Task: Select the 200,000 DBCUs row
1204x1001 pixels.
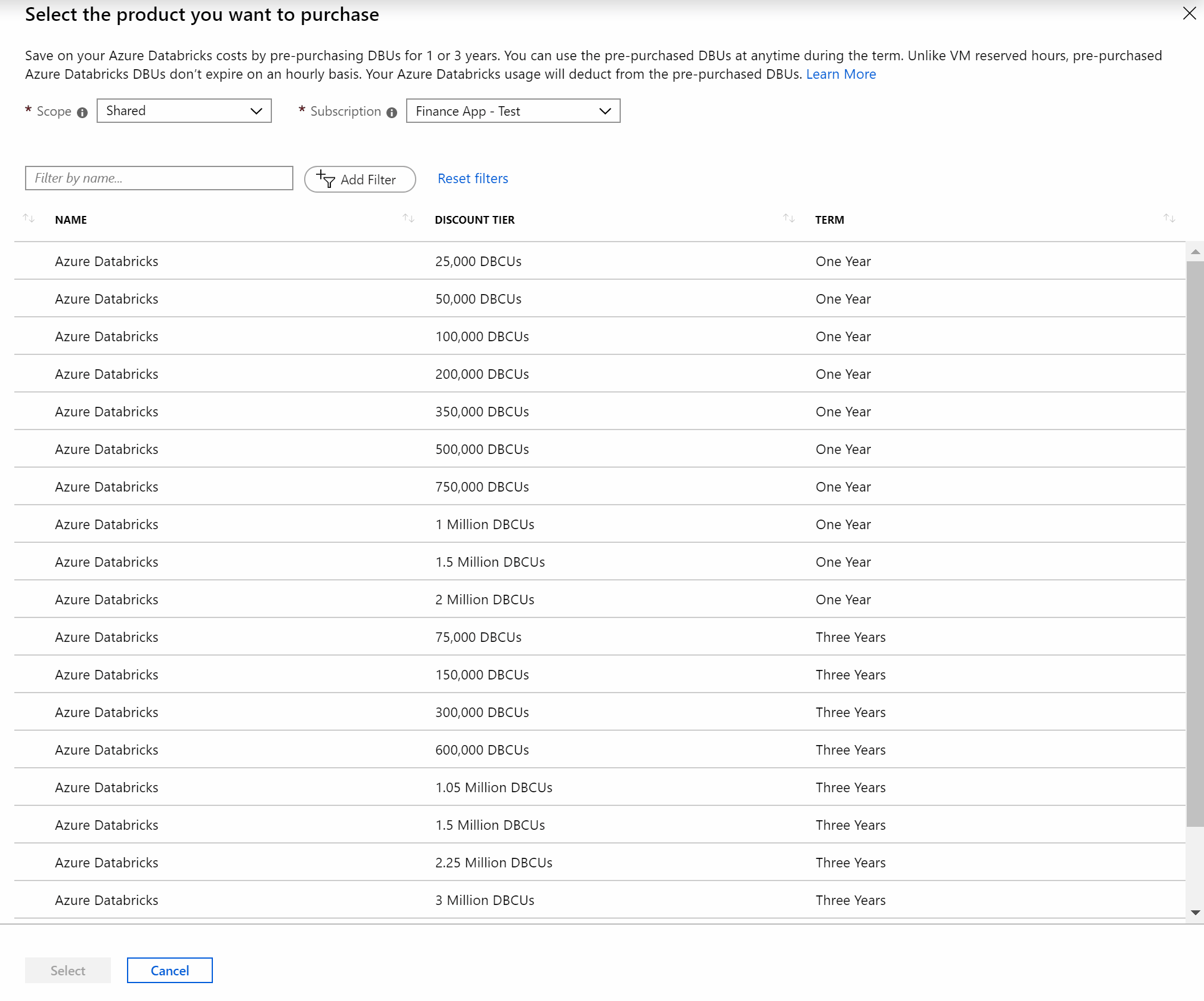Action: pyautogui.click(x=600, y=374)
